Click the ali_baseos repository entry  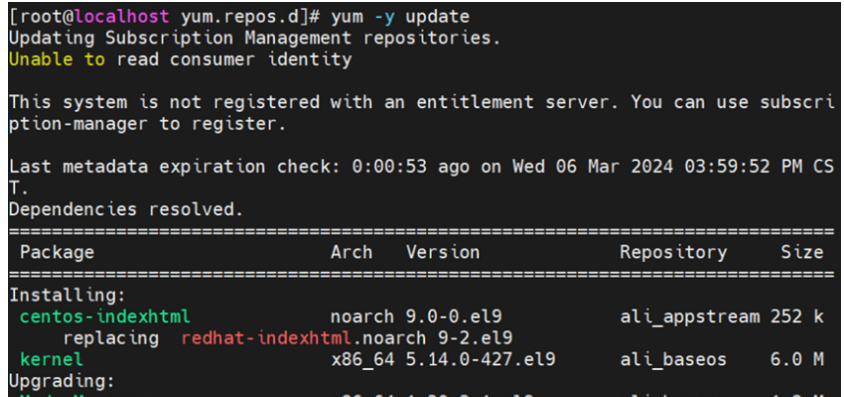pyautogui.click(x=673, y=360)
